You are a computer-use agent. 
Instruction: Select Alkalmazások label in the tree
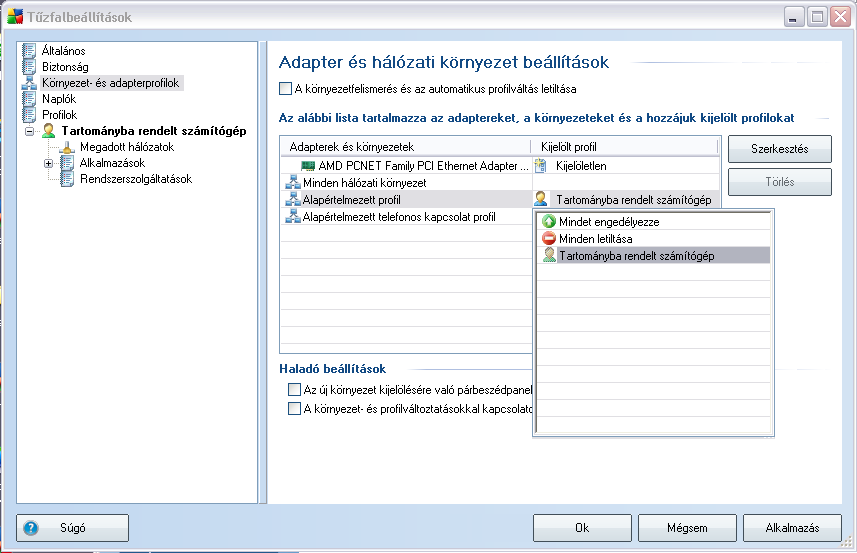coord(113,163)
